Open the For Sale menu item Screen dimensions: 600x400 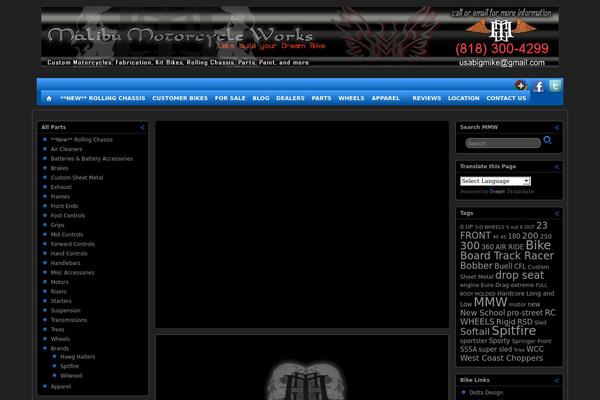[230, 98]
